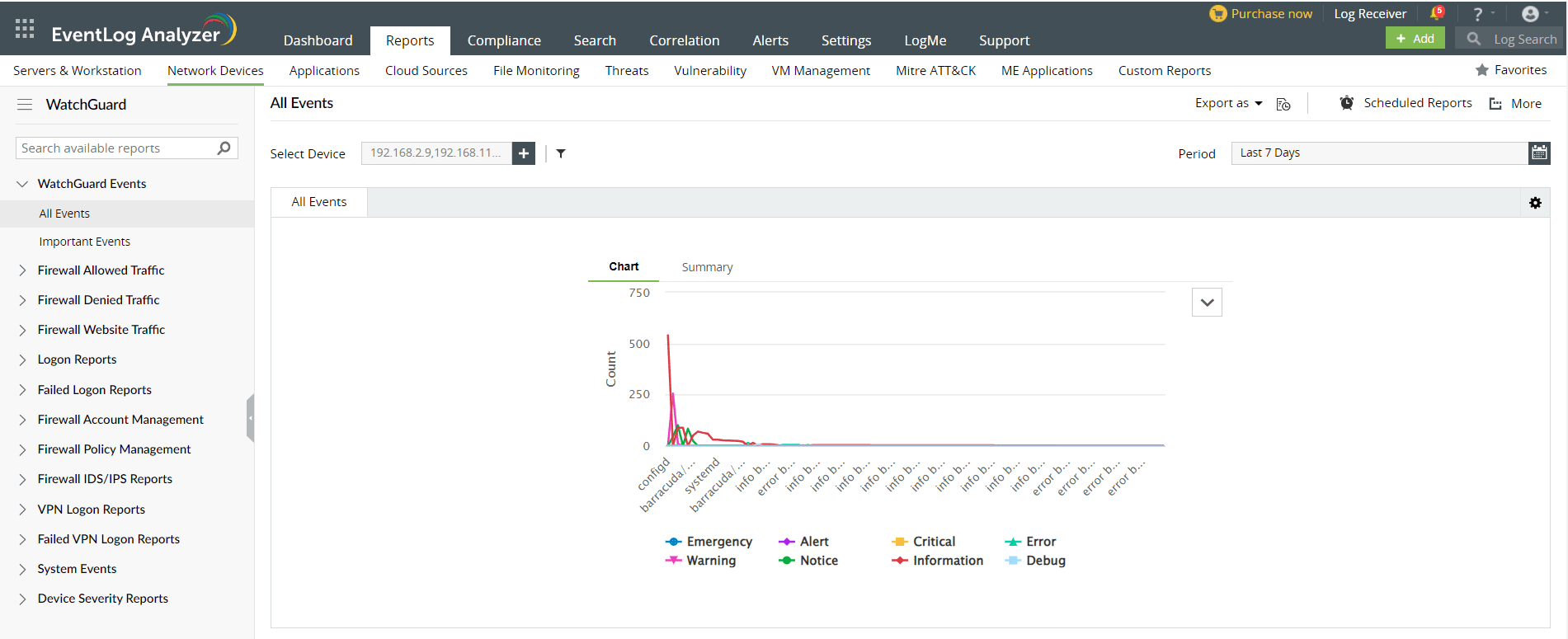The width and height of the screenshot is (1568, 639).
Task: Click the export history icon beside Export as
Action: (1283, 104)
